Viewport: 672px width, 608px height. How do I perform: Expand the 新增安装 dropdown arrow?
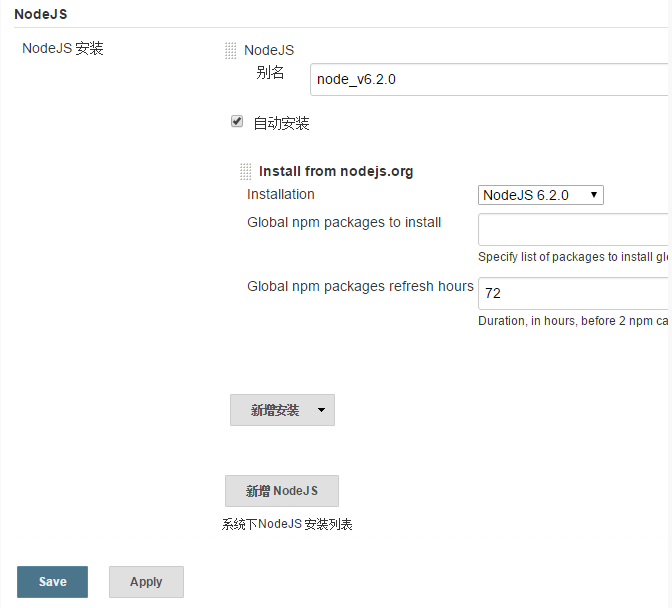tap(321, 410)
